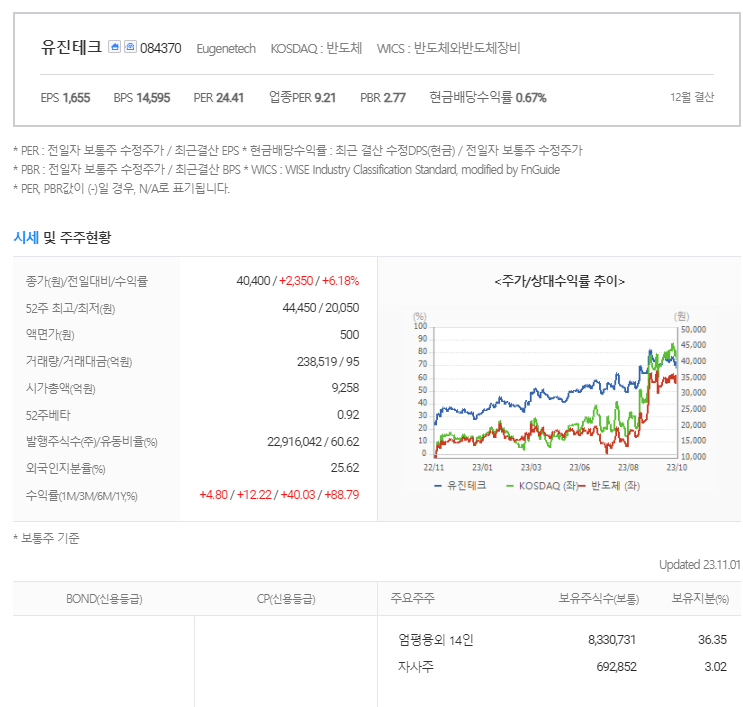743x707 pixels.
Task: Click ownership stake 36.35
Action: point(712,640)
